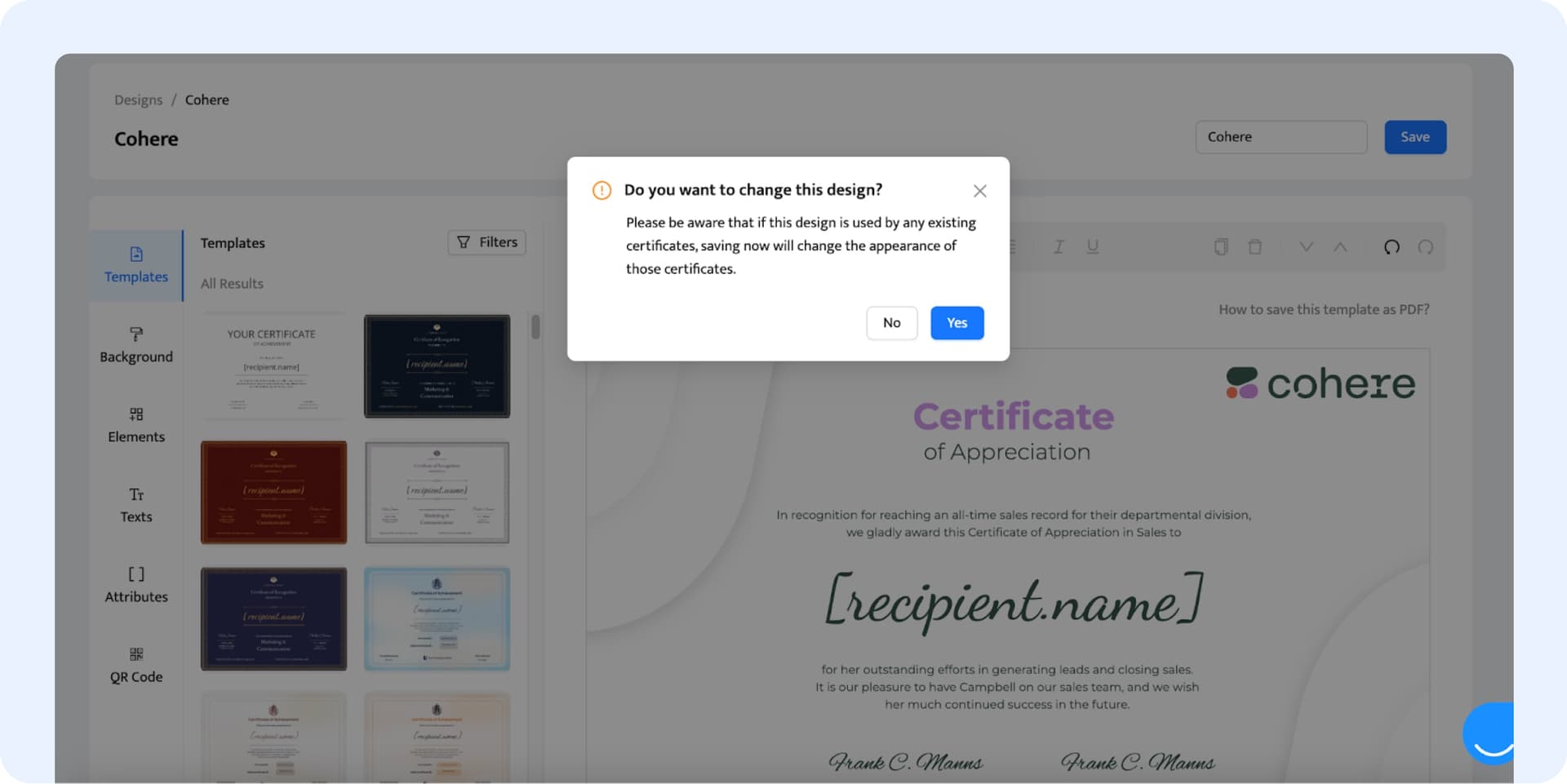Click the undo arrow icon

click(x=1392, y=247)
